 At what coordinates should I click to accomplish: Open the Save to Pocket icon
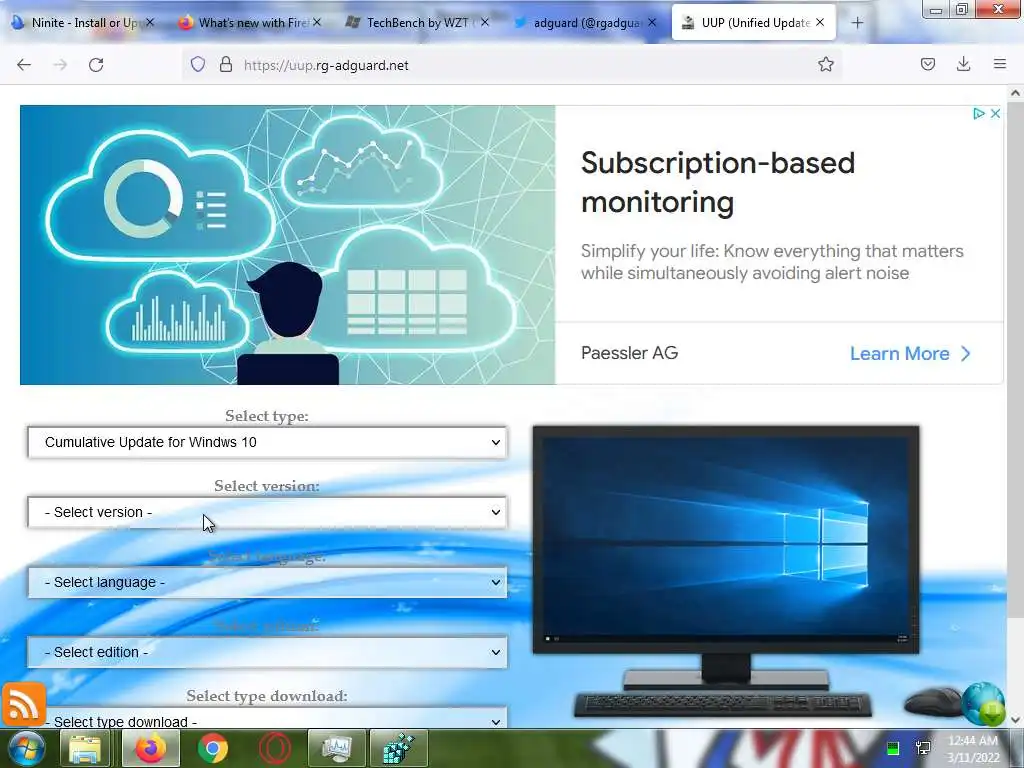coord(928,64)
